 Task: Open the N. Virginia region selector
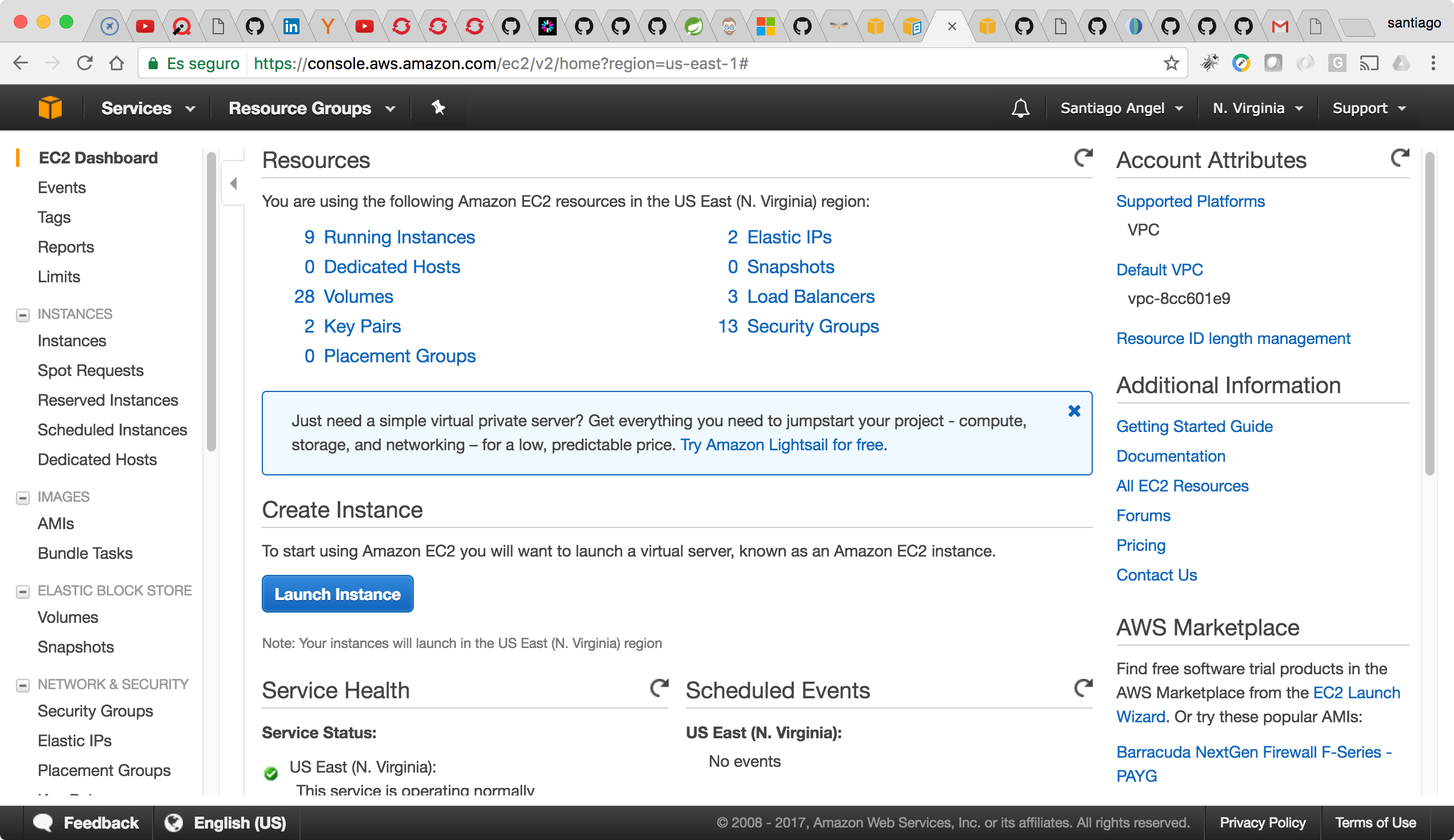[x=1258, y=108]
